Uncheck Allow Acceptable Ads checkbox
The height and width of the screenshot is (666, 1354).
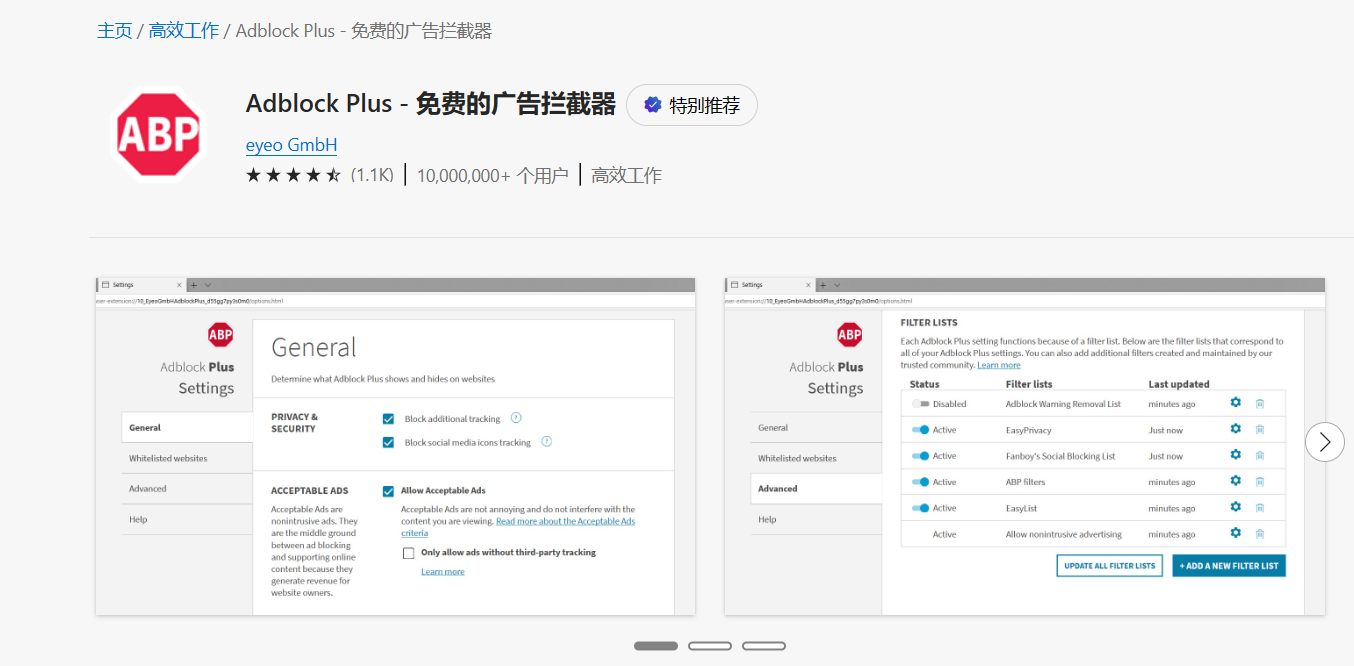[388, 491]
